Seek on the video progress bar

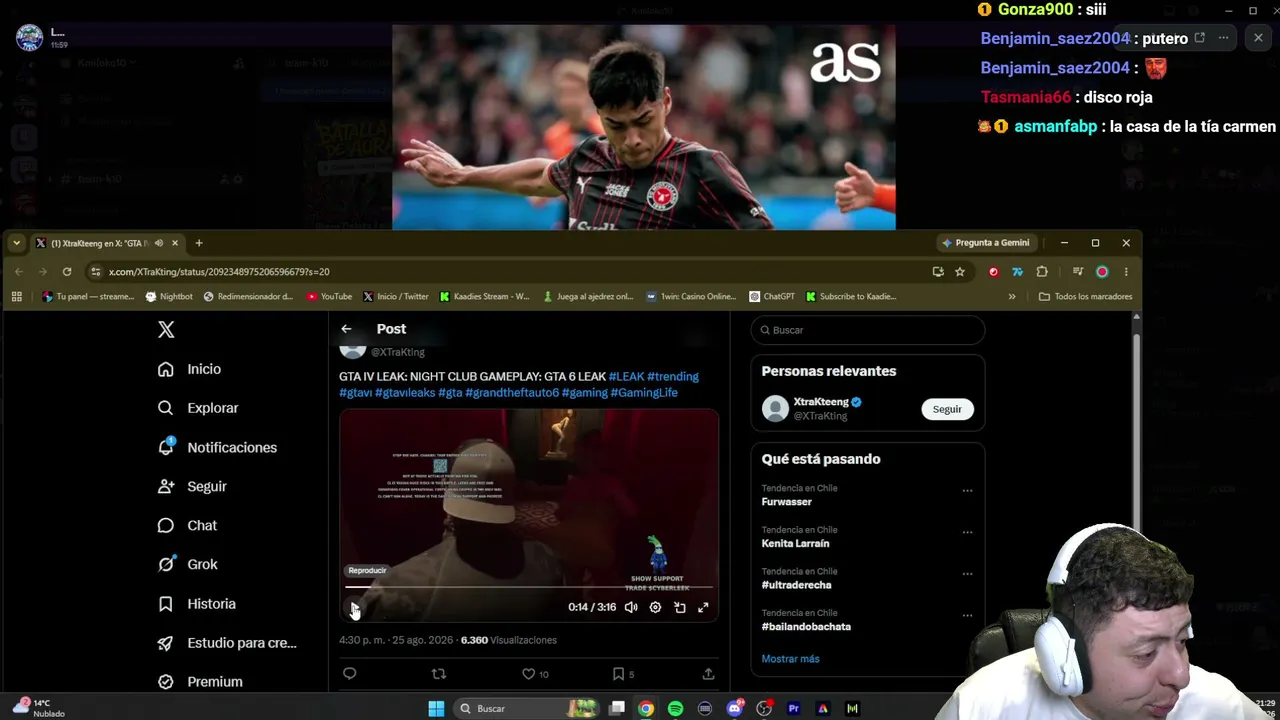coord(529,587)
